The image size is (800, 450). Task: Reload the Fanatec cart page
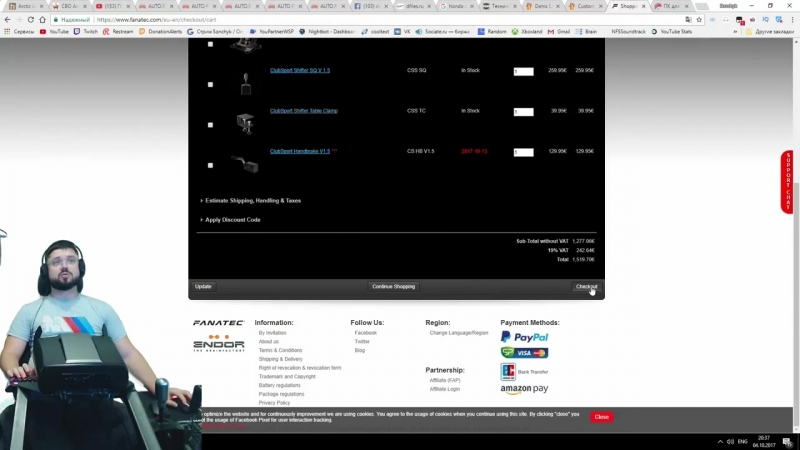pyautogui.click(x=31, y=19)
